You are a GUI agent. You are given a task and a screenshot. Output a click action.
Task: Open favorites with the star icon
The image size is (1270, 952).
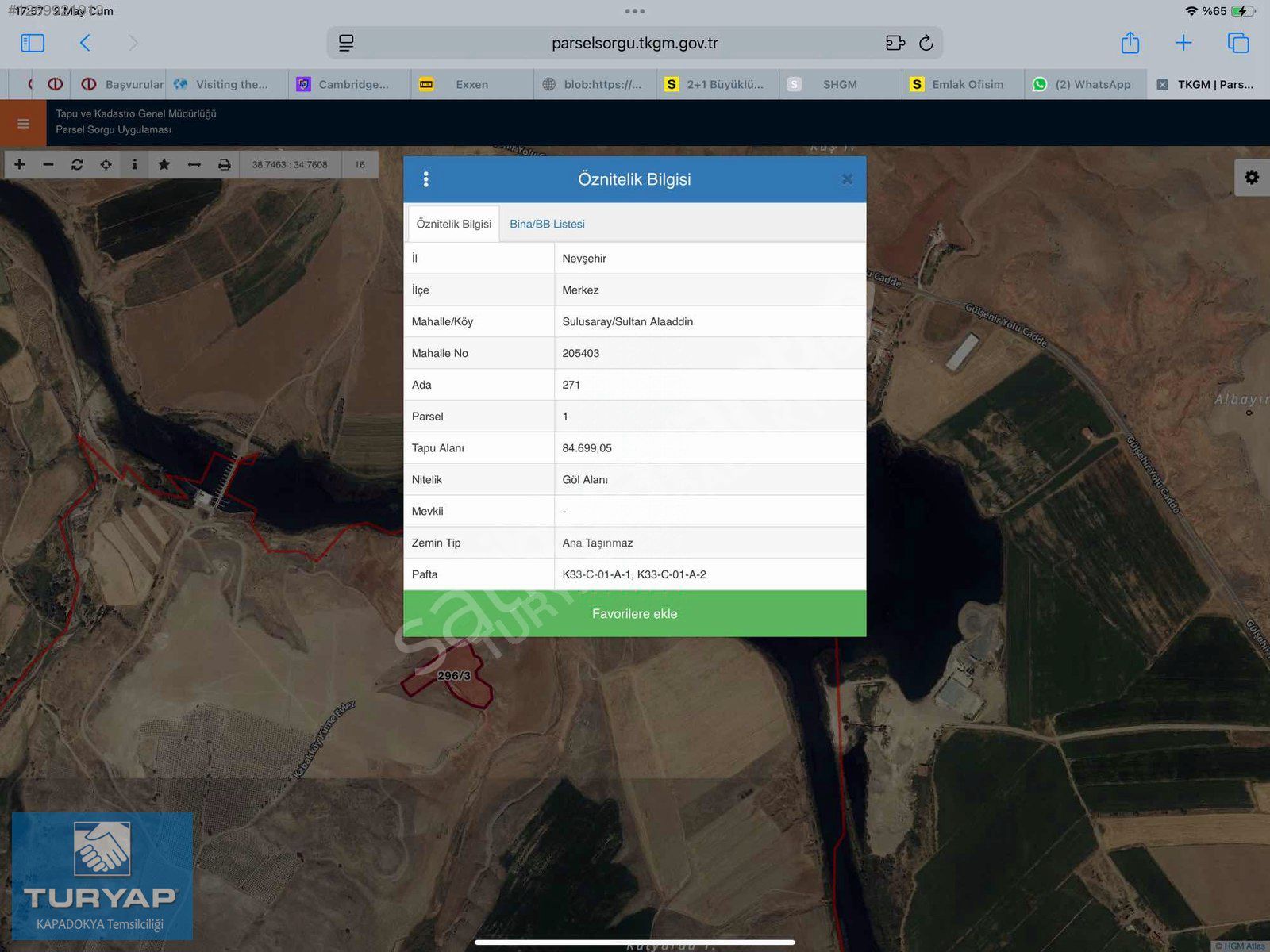click(x=164, y=164)
